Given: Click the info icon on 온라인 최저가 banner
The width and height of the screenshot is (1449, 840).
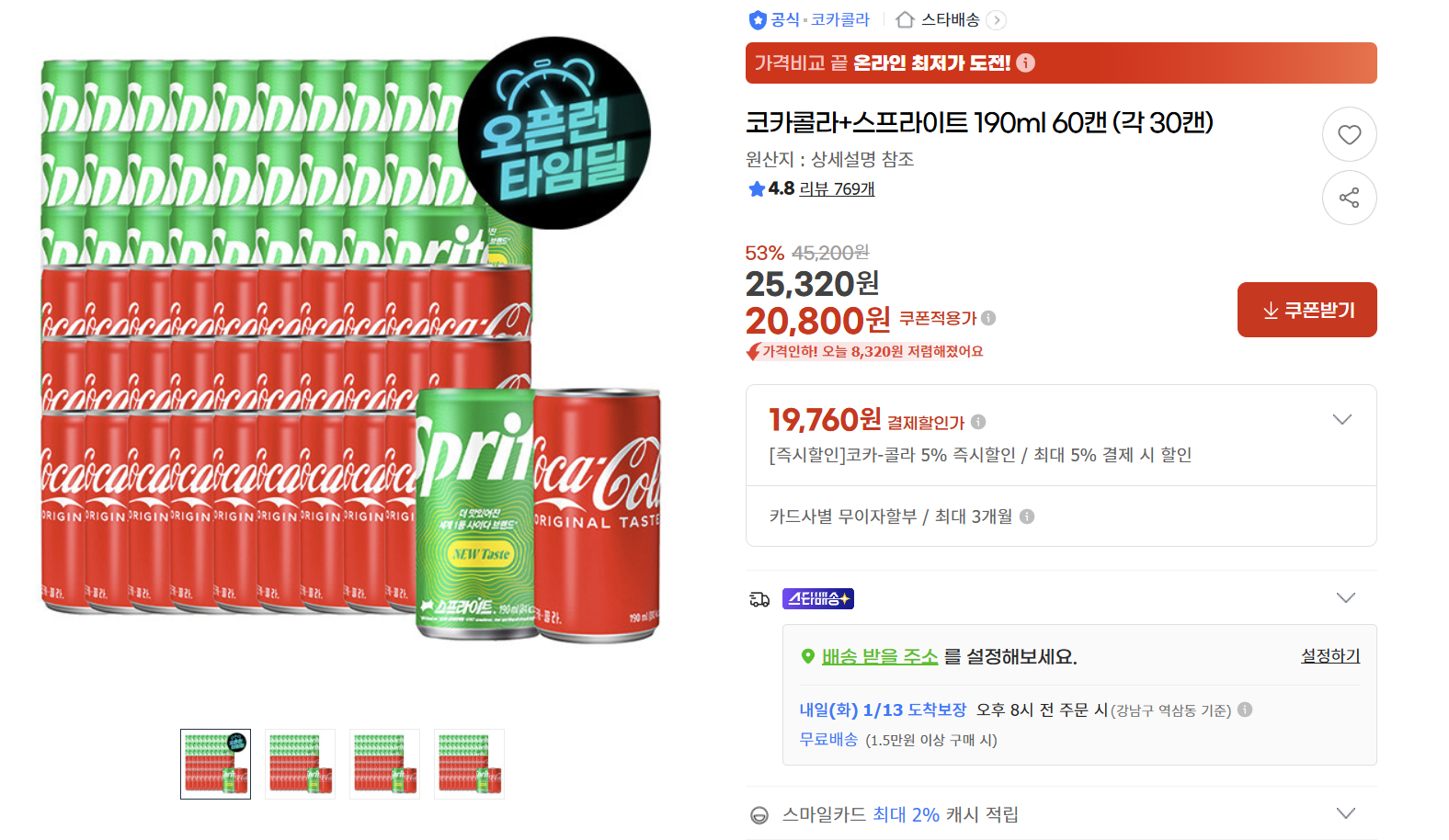Looking at the screenshot, I should 1027,62.
